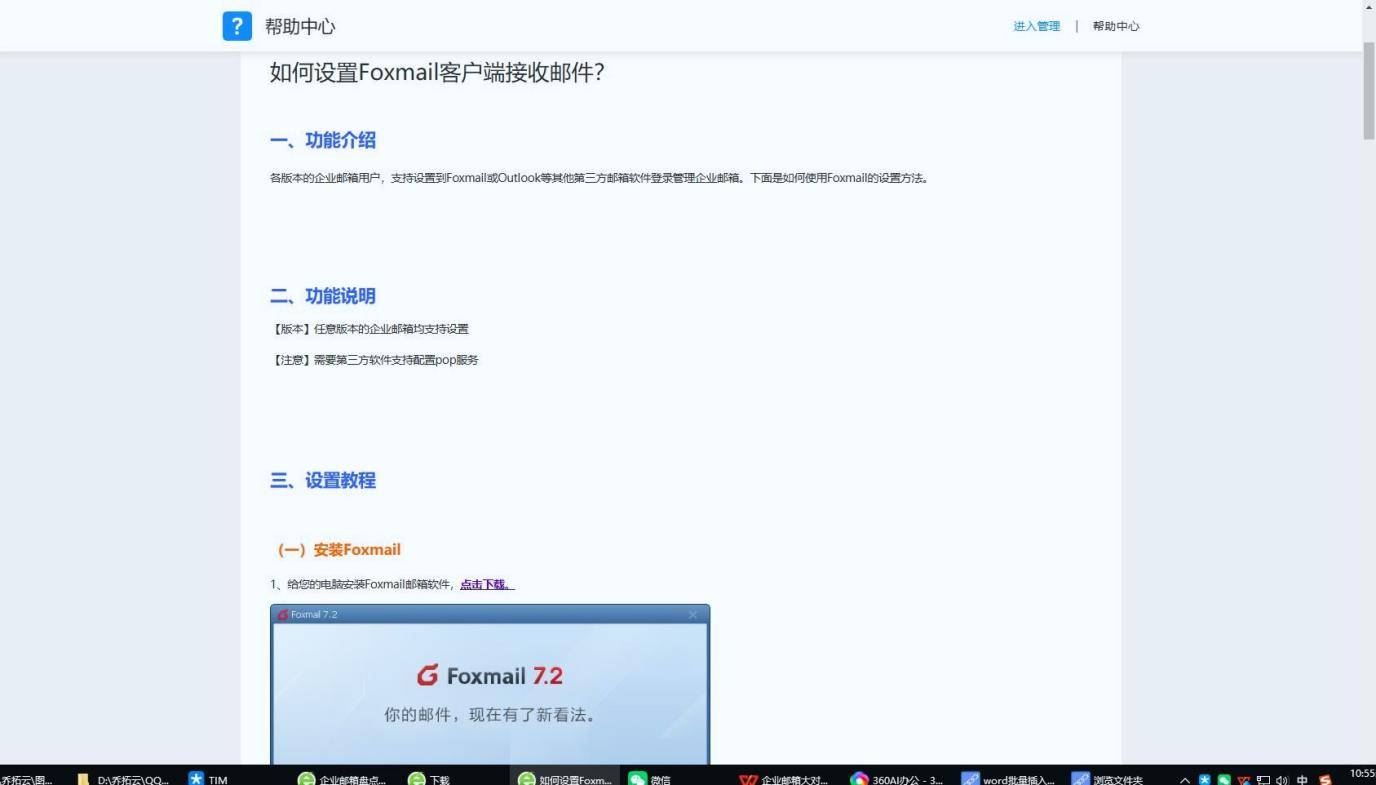Click the blue question mark help icon
Image resolution: width=1376 pixels, height=785 pixels.
tap(237, 26)
